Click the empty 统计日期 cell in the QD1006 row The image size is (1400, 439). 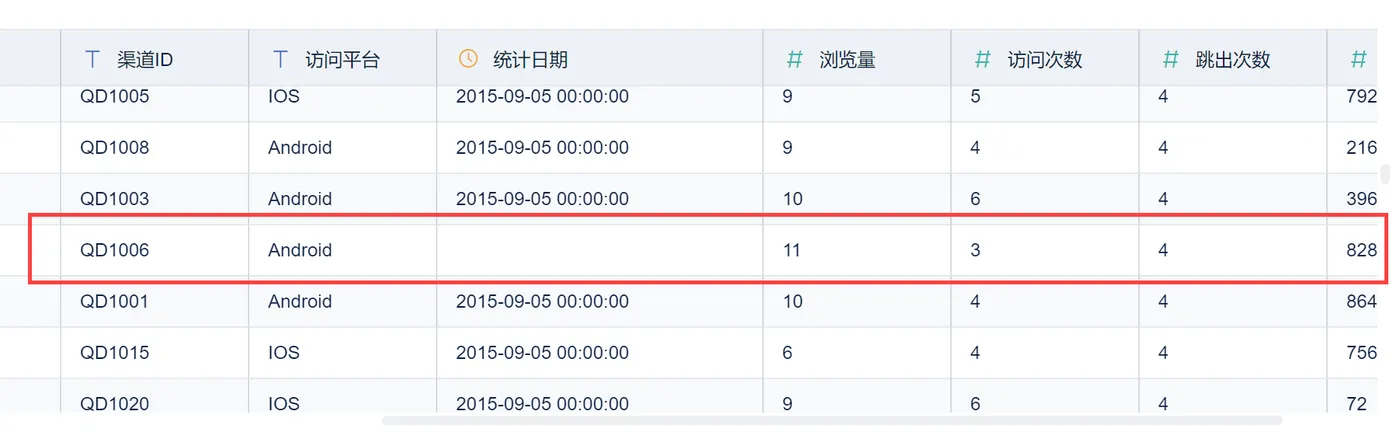pos(599,250)
